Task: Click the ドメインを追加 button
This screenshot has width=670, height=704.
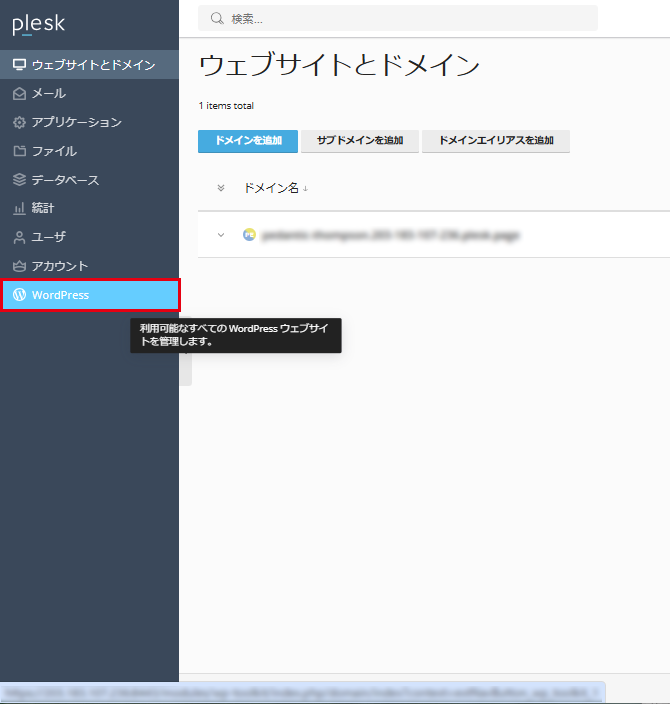Action: pos(248,141)
